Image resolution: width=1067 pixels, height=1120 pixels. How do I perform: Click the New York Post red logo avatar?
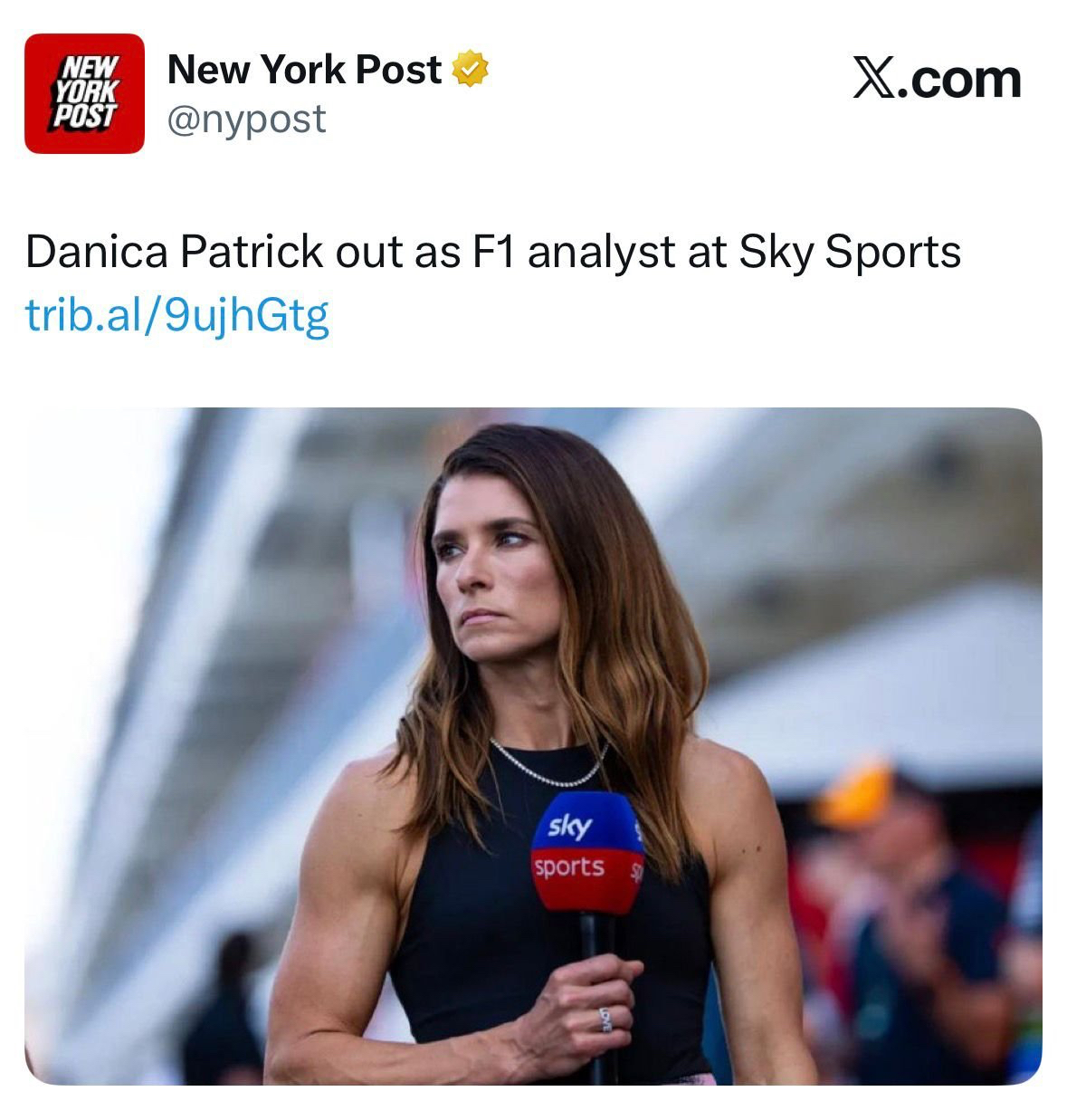click(84, 93)
